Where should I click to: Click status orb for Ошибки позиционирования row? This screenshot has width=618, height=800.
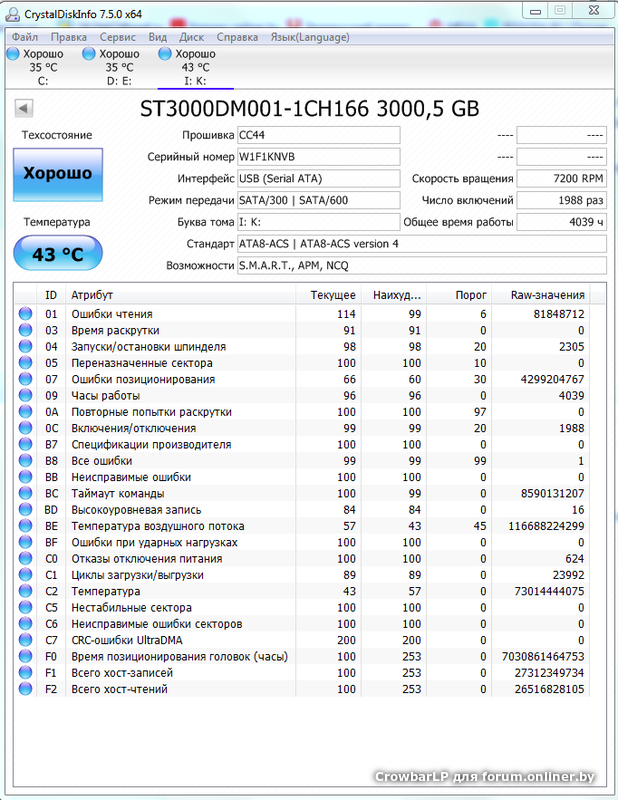(x=26, y=379)
